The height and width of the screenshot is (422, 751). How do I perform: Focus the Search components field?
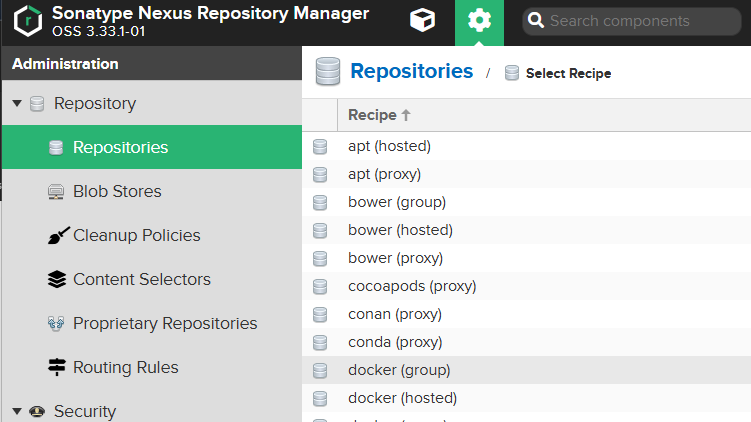point(632,21)
